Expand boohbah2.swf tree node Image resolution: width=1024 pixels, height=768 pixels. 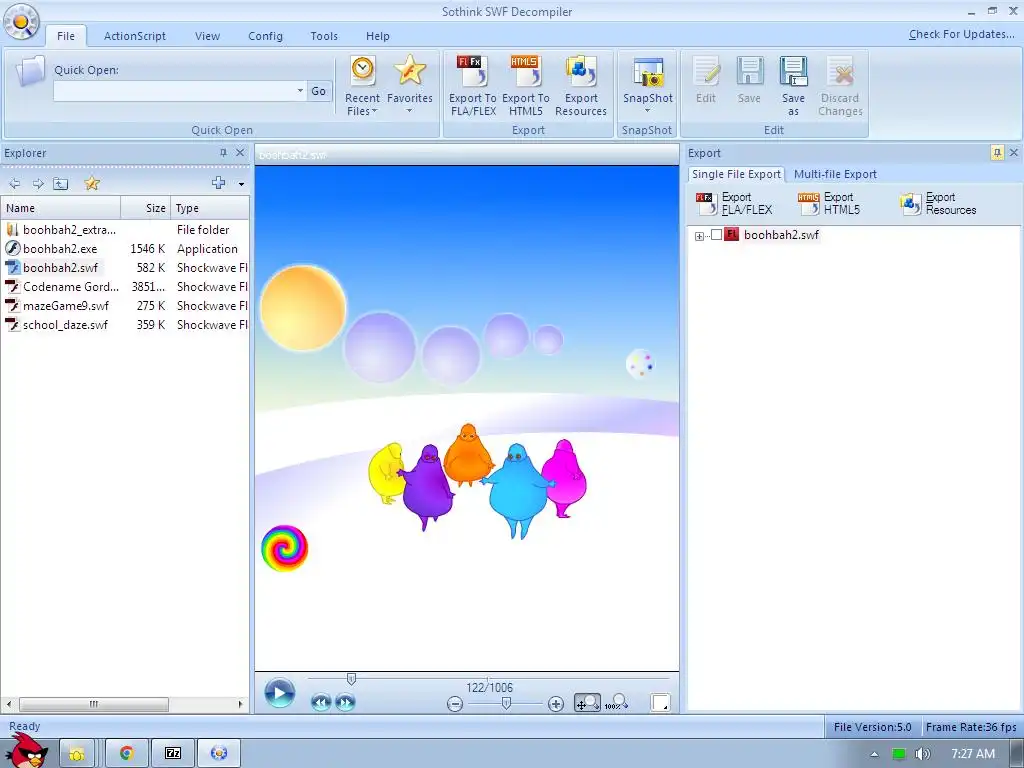(699, 236)
